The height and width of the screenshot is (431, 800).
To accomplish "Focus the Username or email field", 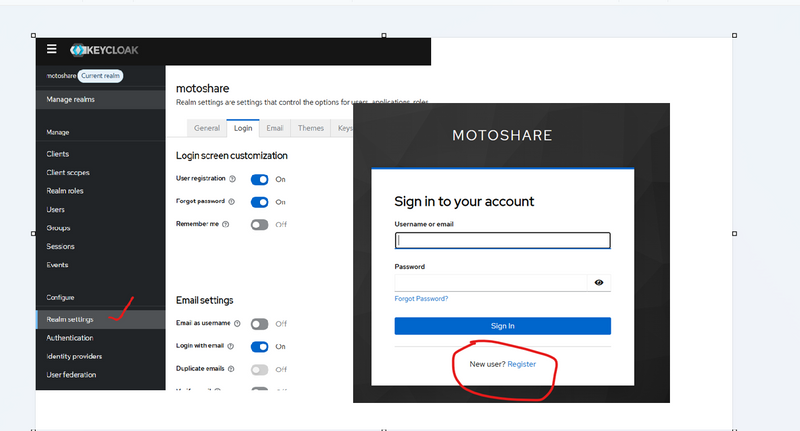I will pyautogui.click(x=502, y=240).
